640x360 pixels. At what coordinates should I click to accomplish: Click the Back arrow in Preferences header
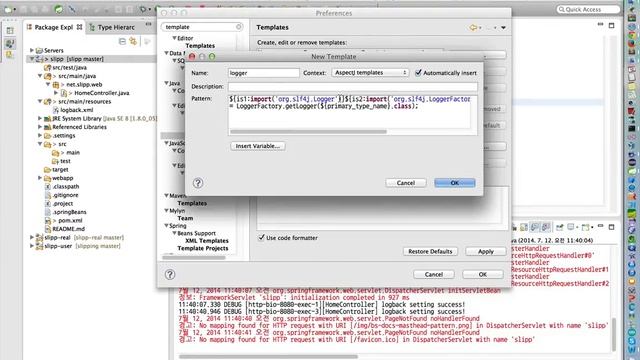473,27
